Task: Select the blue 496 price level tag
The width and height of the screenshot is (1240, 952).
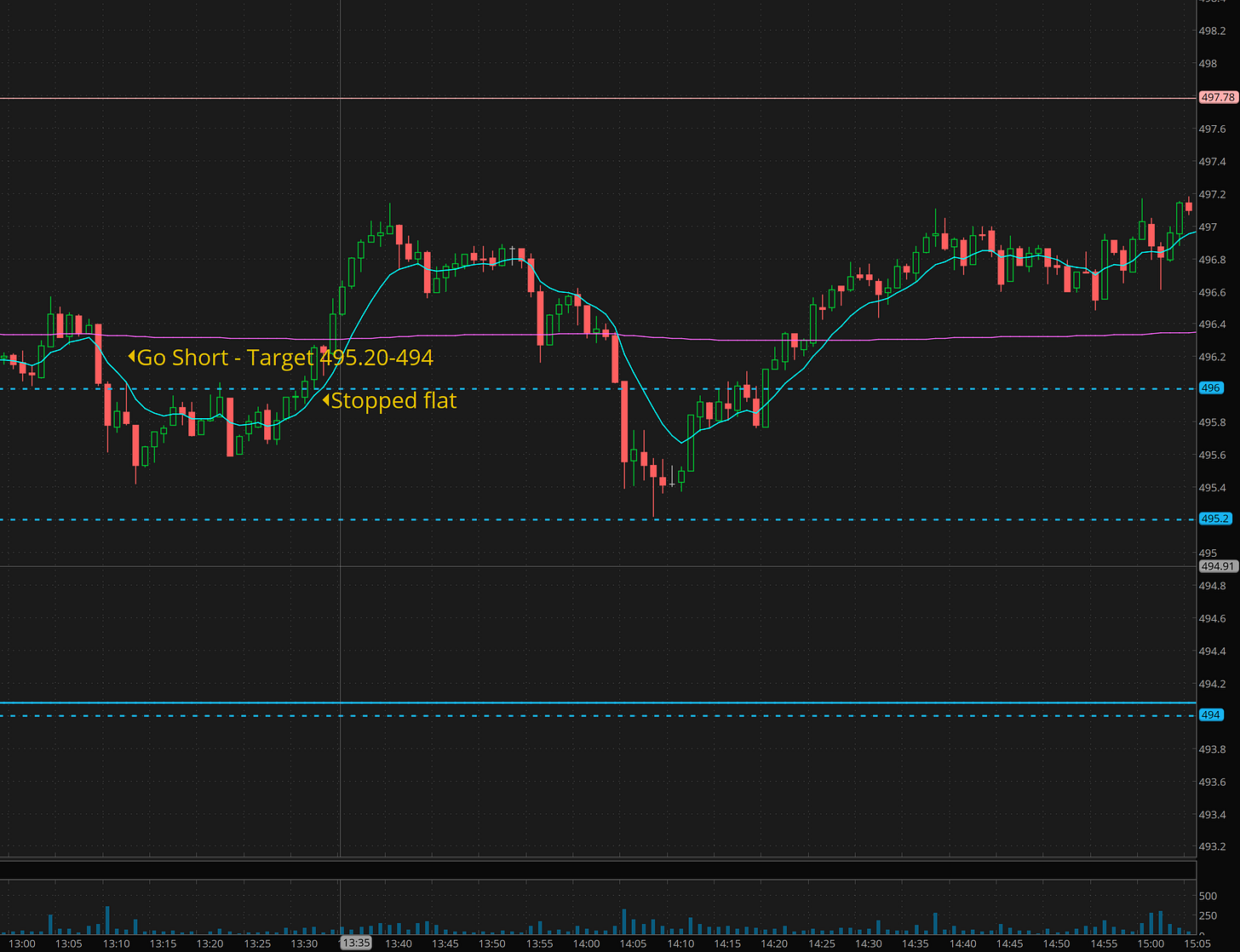Action: [x=1210, y=387]
